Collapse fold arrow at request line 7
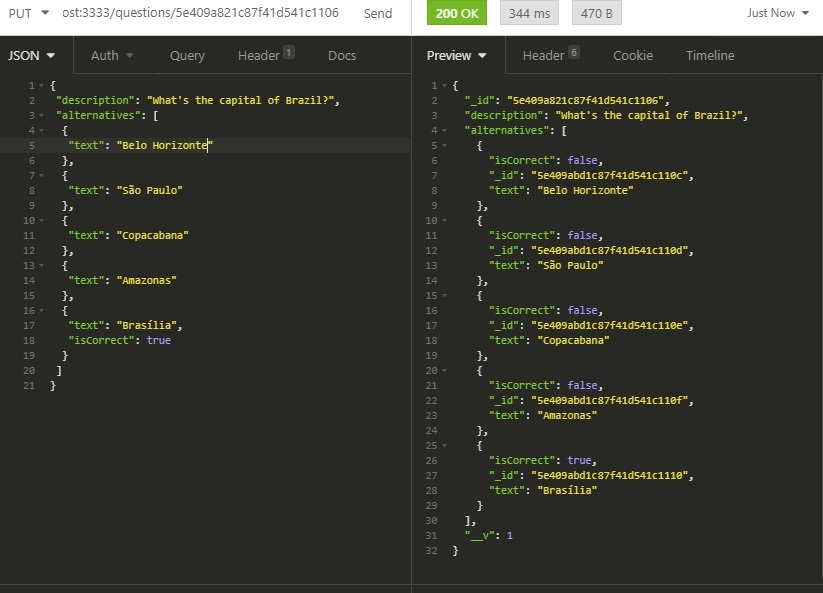 click(41, 176)
